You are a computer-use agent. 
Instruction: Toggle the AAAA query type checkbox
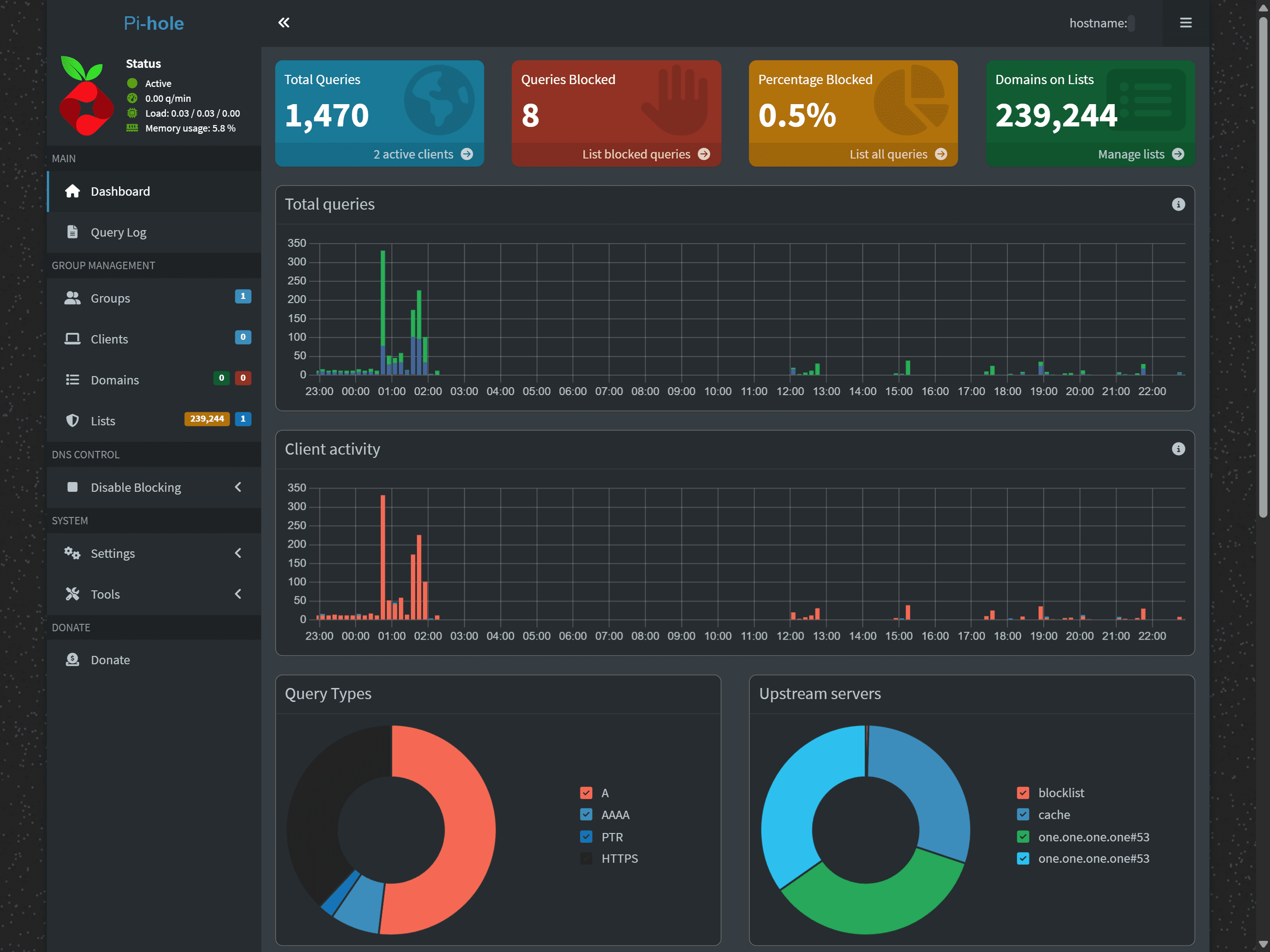tap(586, 815)
